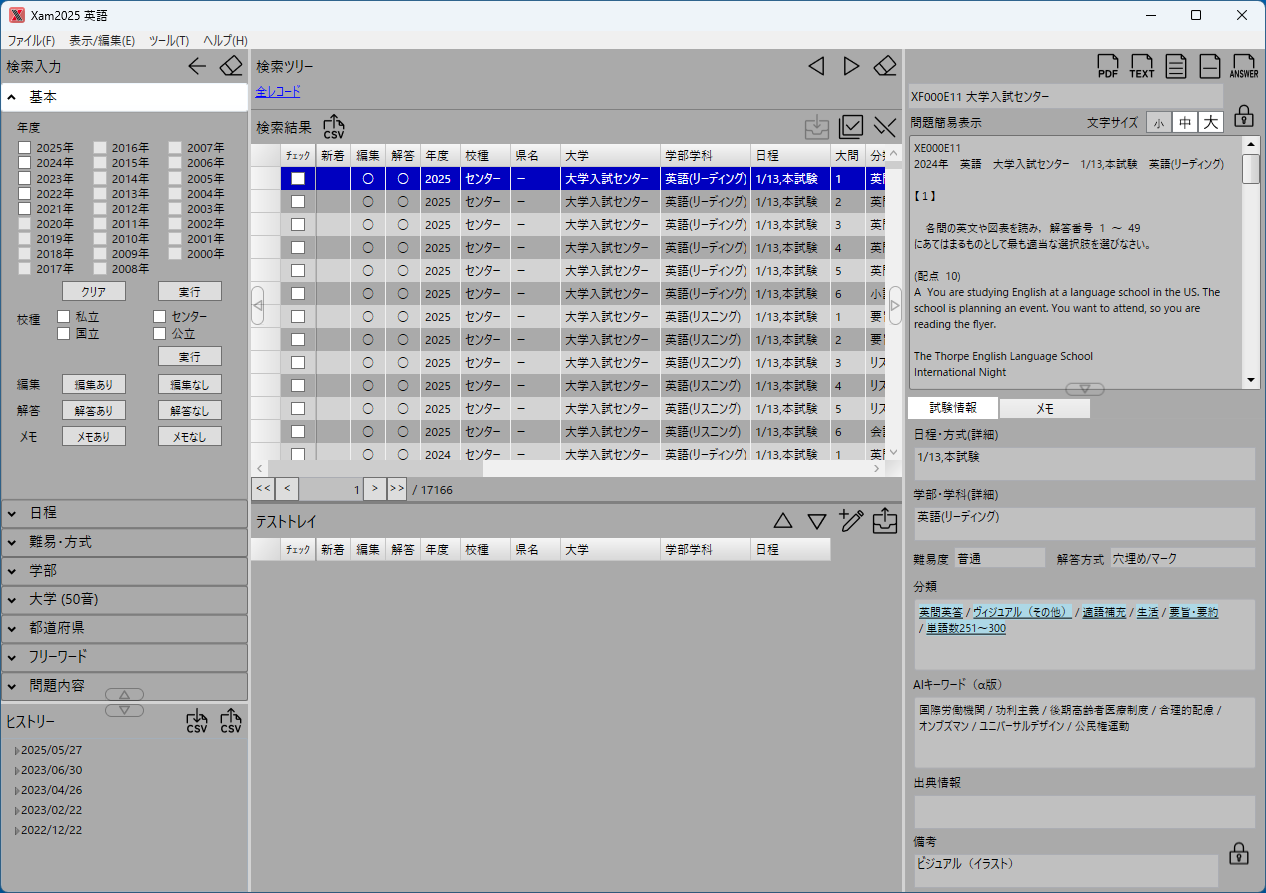Export history to CSV
Viewport: 1266px width, 893px height.
coord(231,721)
